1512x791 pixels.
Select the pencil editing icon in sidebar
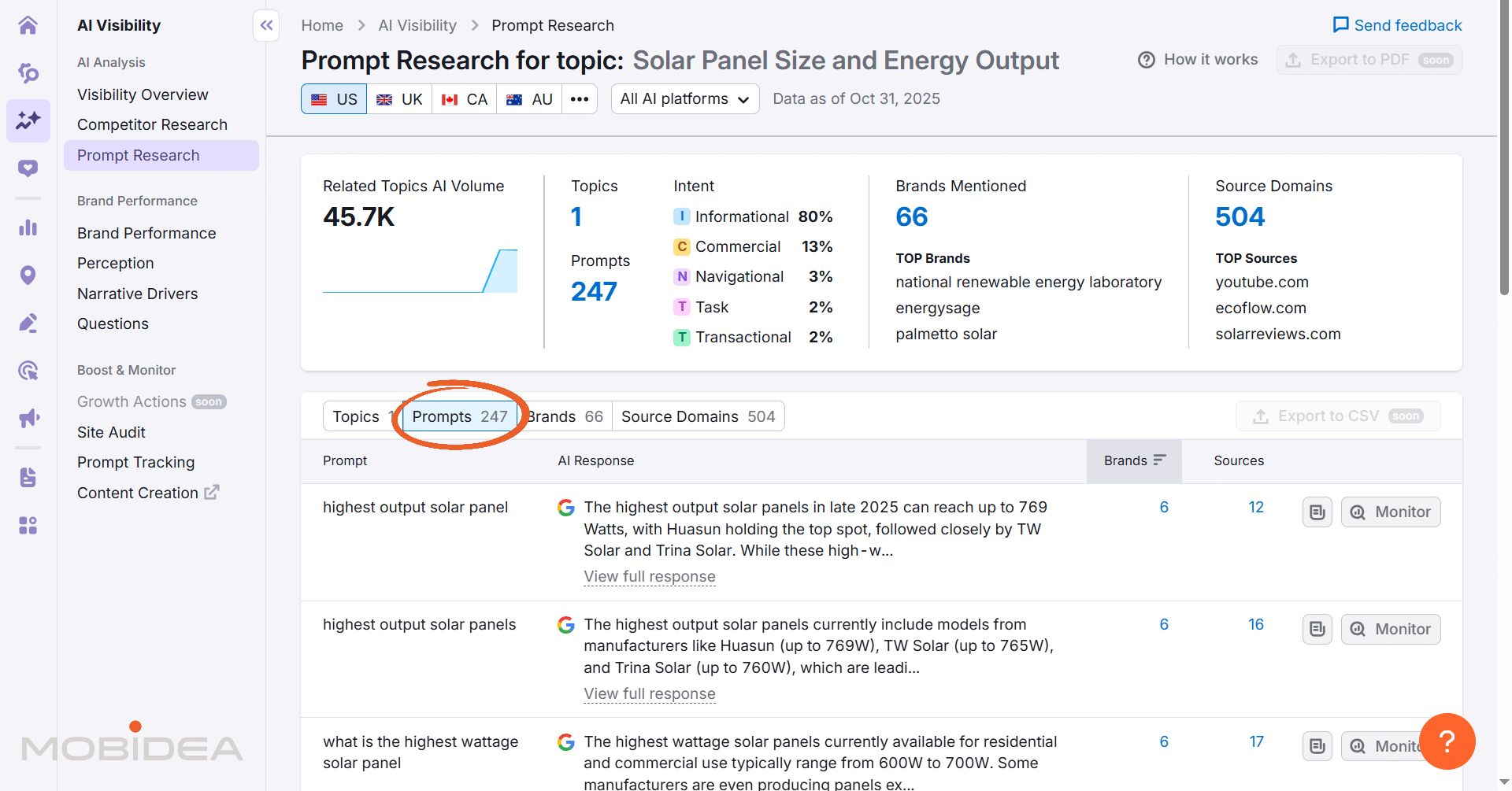coord(28,323)
